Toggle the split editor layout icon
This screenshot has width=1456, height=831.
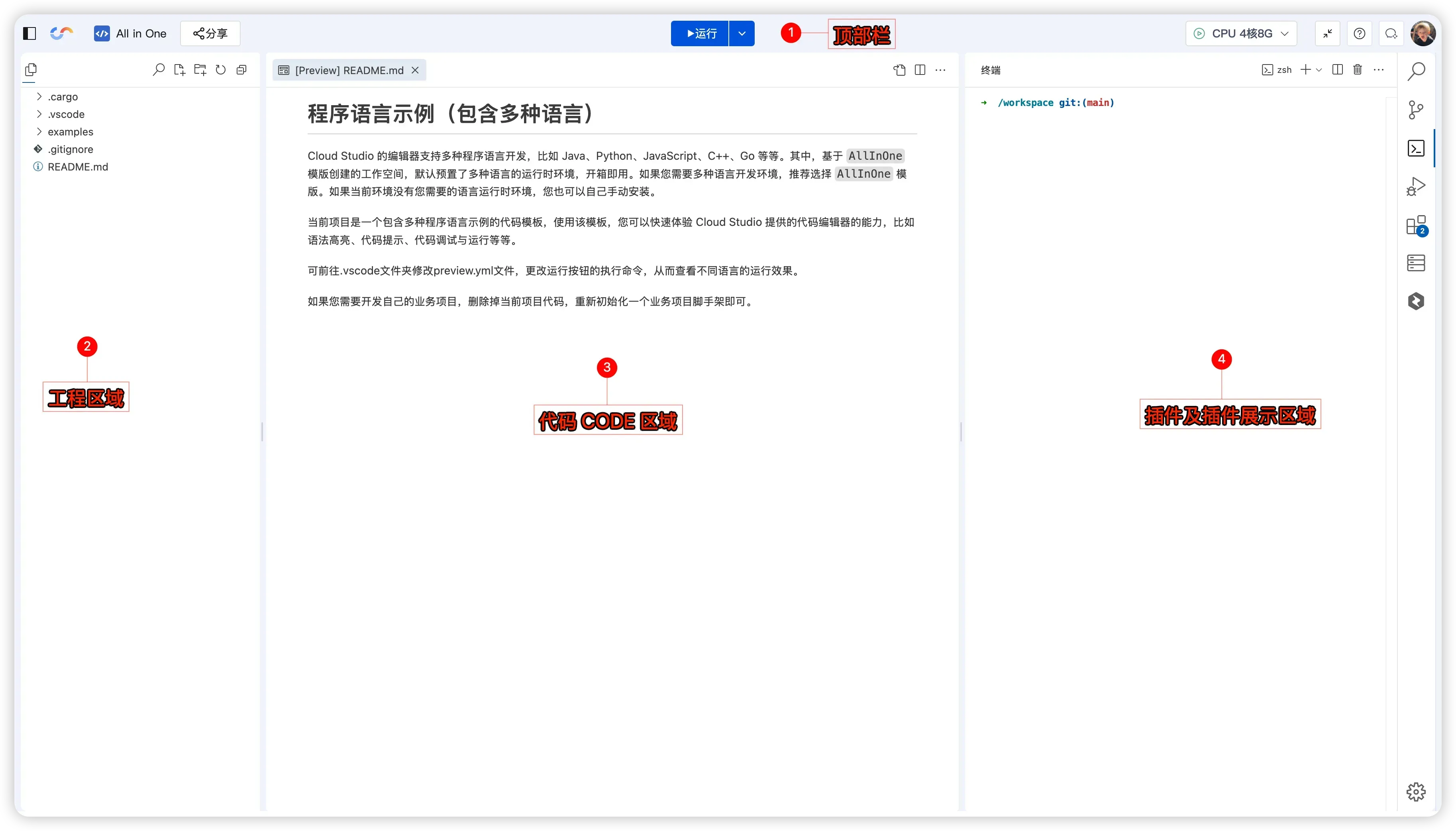pos(920,70)
